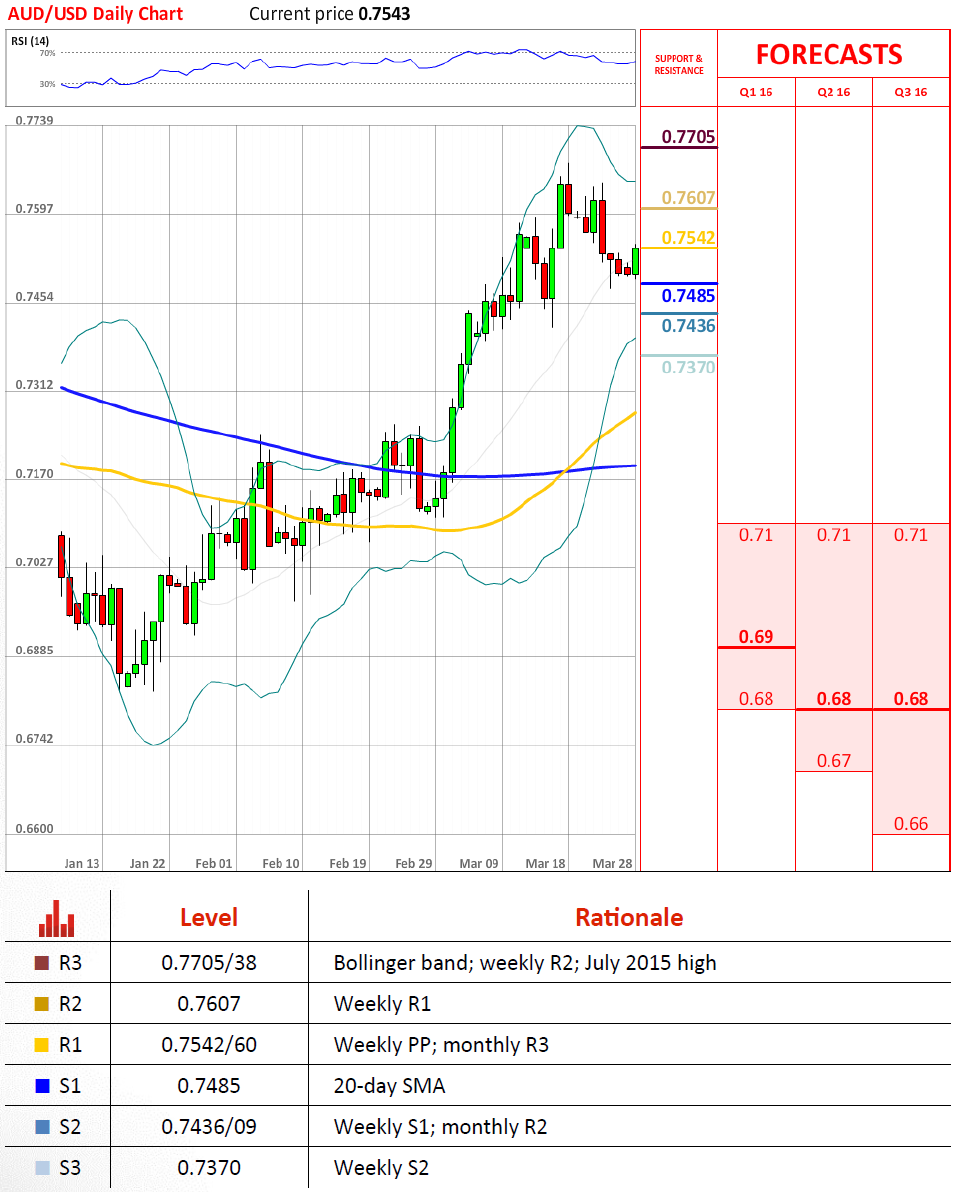
Task: Click the Weekly S1; monthly R2 rationale
Action: [441, 1127]
